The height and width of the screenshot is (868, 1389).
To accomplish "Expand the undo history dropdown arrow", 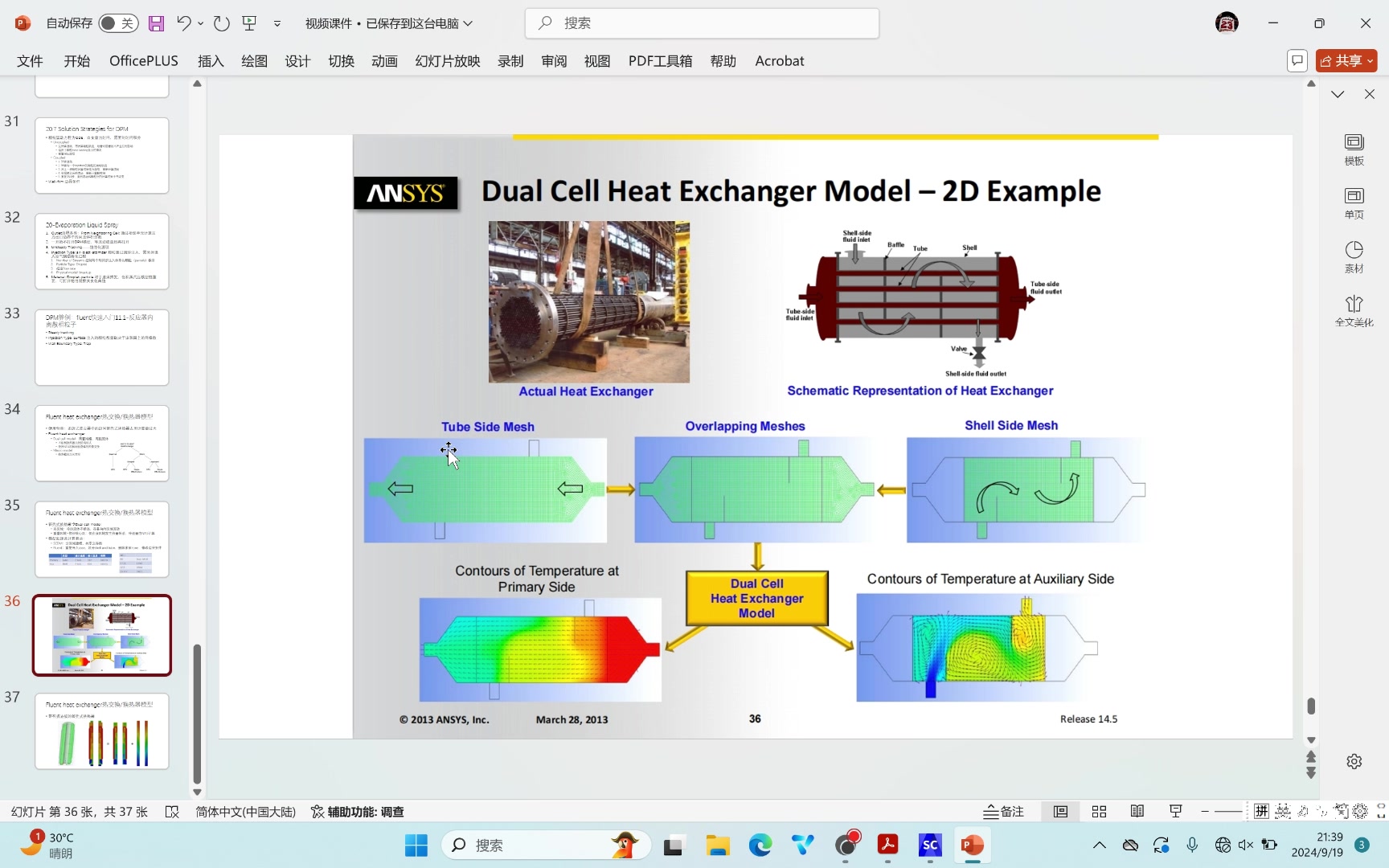I will coord(201,23).
